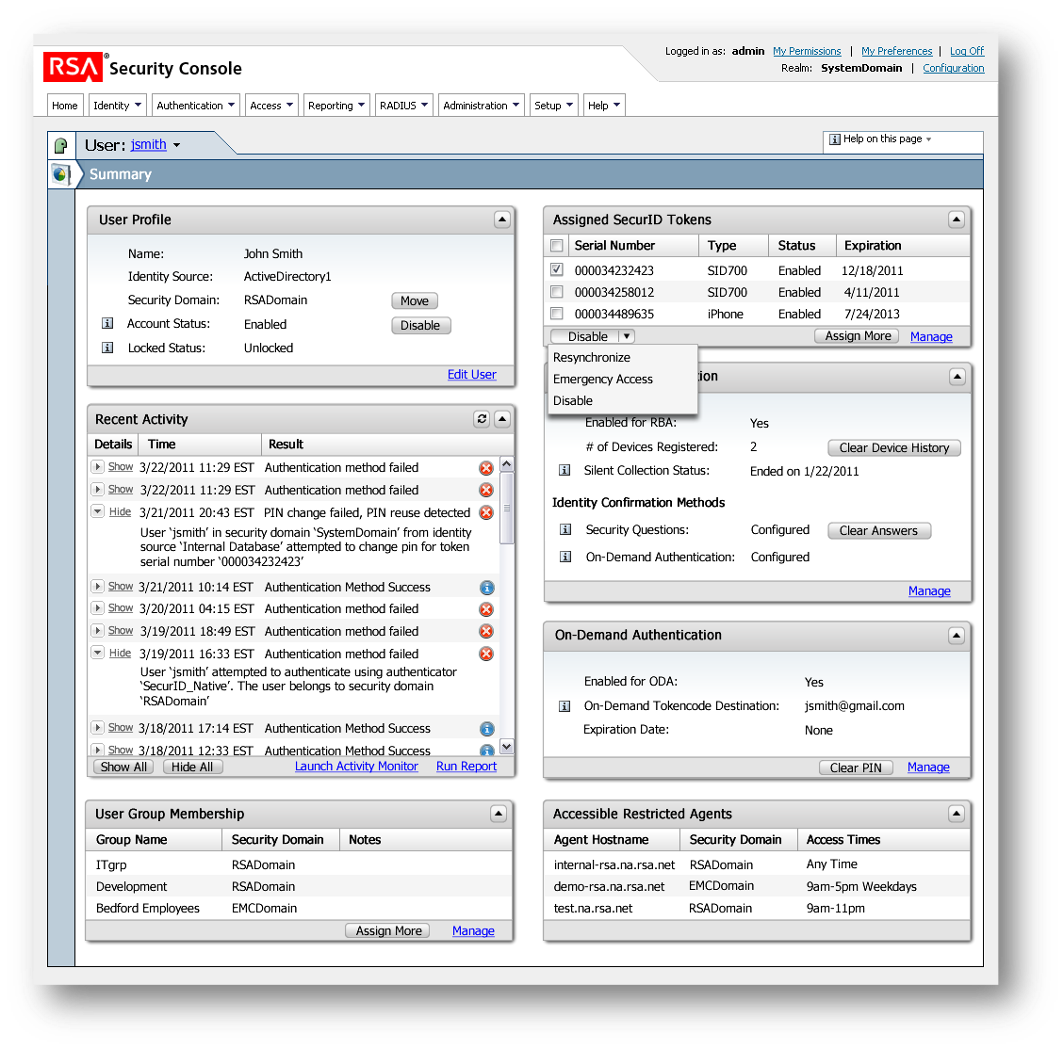Click error icon for 3/19/2011 18:49 entry

(x=486, y=631)
